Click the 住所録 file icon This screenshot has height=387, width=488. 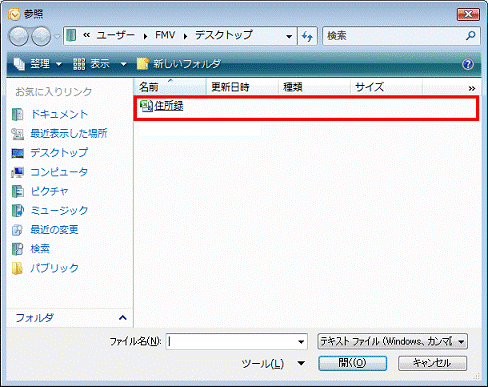pyautogui.click(x=146, y=106)
